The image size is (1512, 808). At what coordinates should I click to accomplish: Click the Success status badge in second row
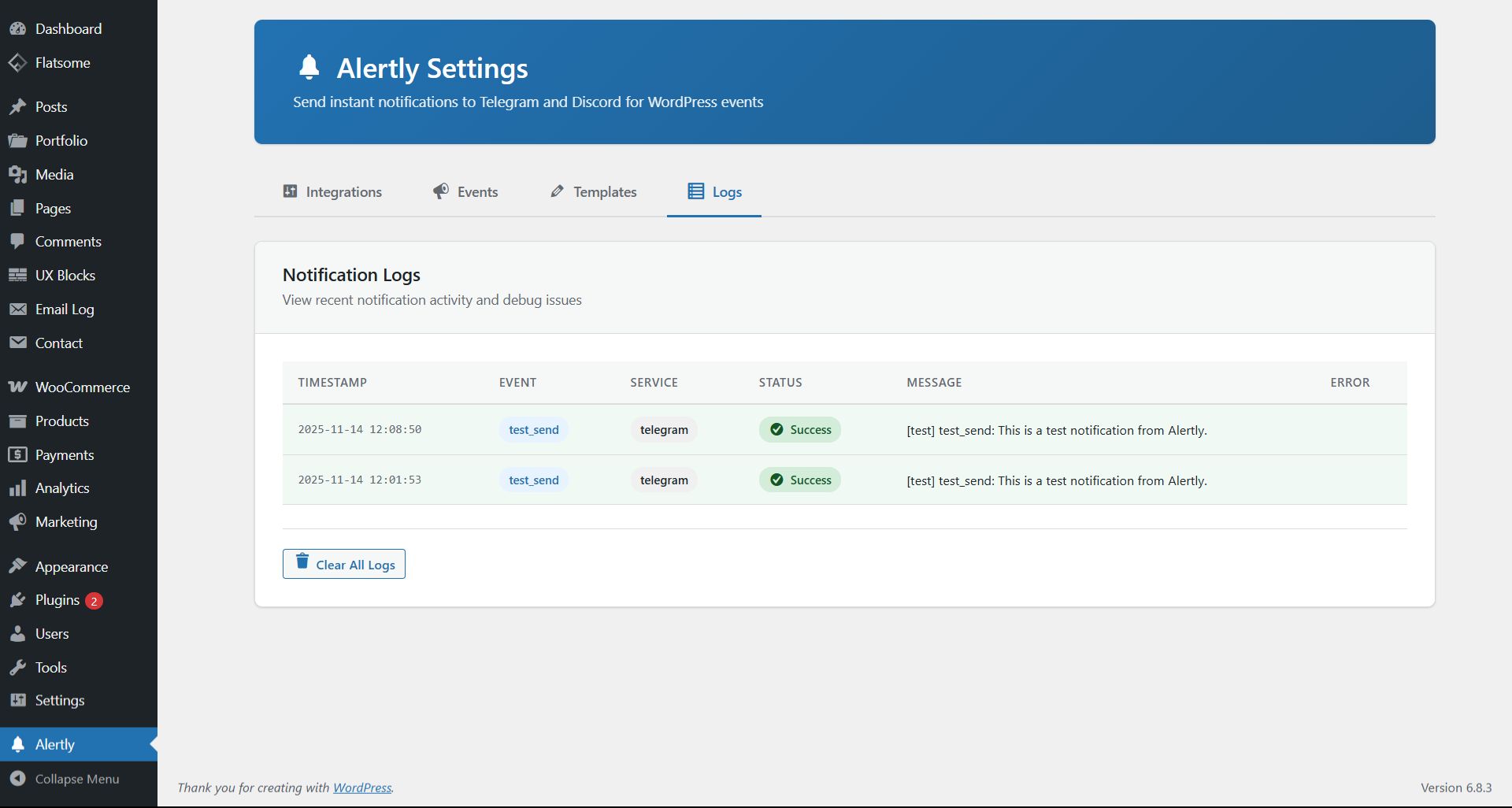(x=800, y=480)
